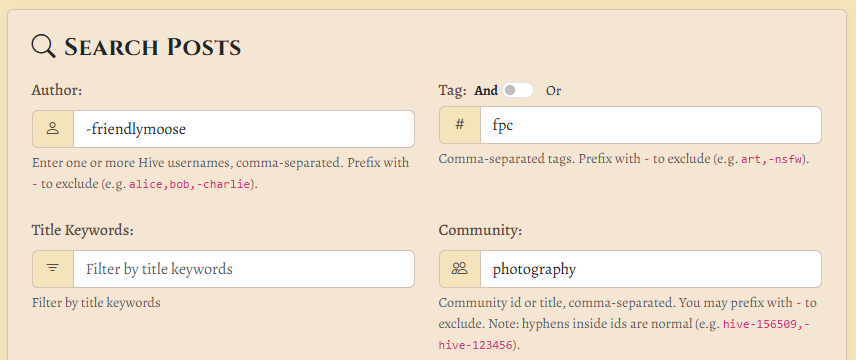856x360 pixels.
Task: Click the Search Posts heading
Action: click(x=153, y=47)
